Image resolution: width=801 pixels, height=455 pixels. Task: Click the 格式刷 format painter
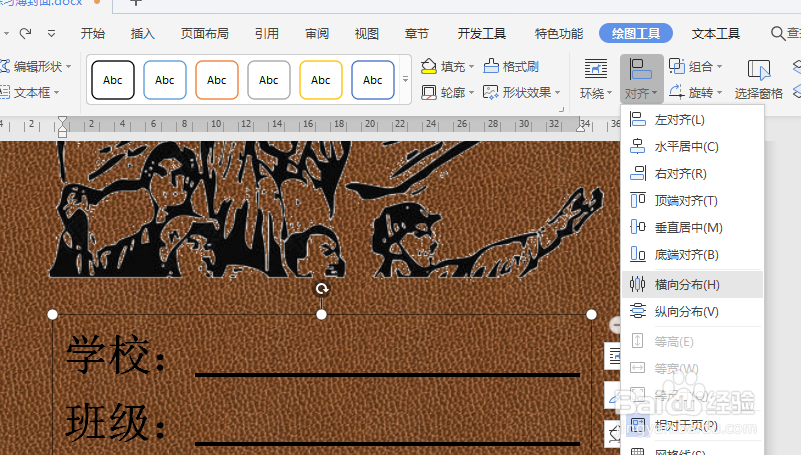[511, 66]
